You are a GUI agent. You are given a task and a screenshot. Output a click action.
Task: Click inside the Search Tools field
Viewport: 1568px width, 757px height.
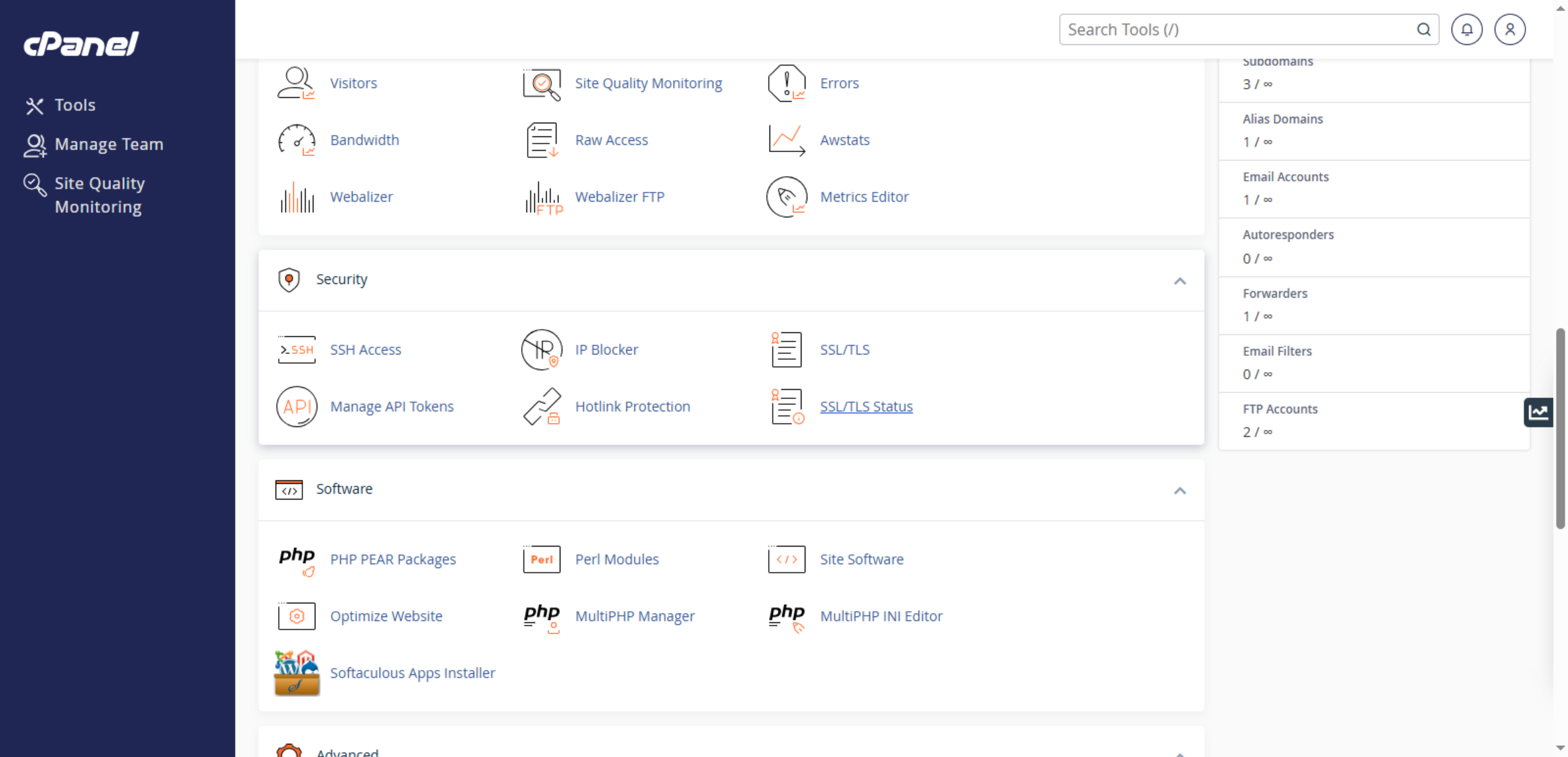1228,29
